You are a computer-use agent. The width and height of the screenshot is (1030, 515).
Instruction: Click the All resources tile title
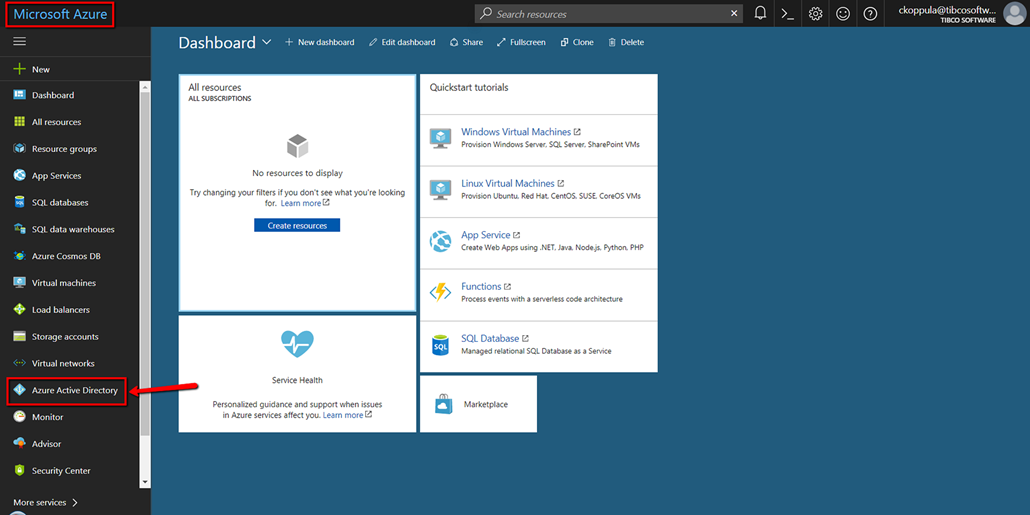(215, 87)
